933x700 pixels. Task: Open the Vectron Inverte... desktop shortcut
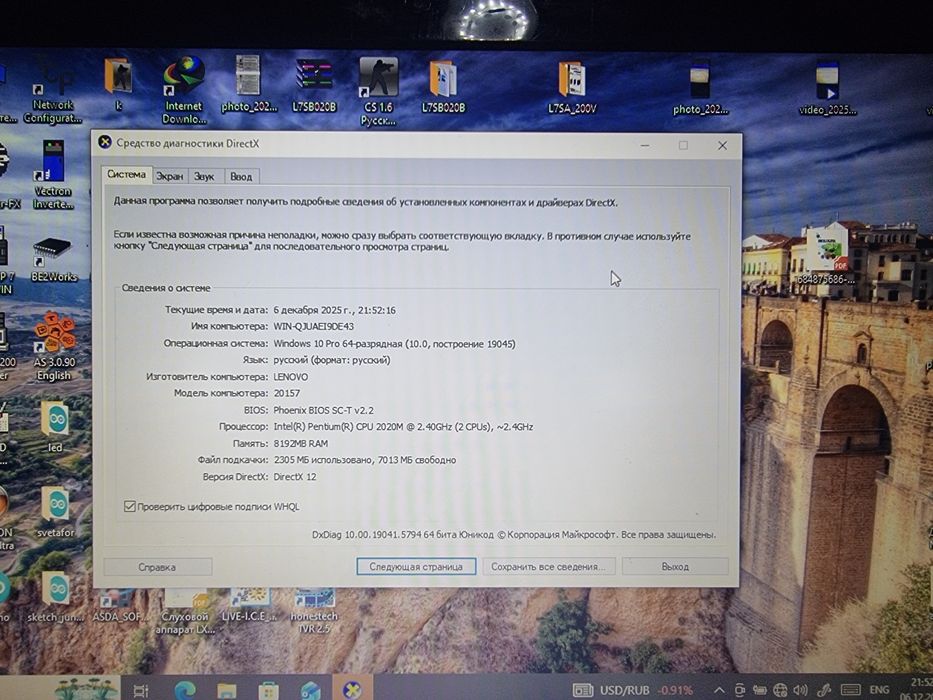53,174
